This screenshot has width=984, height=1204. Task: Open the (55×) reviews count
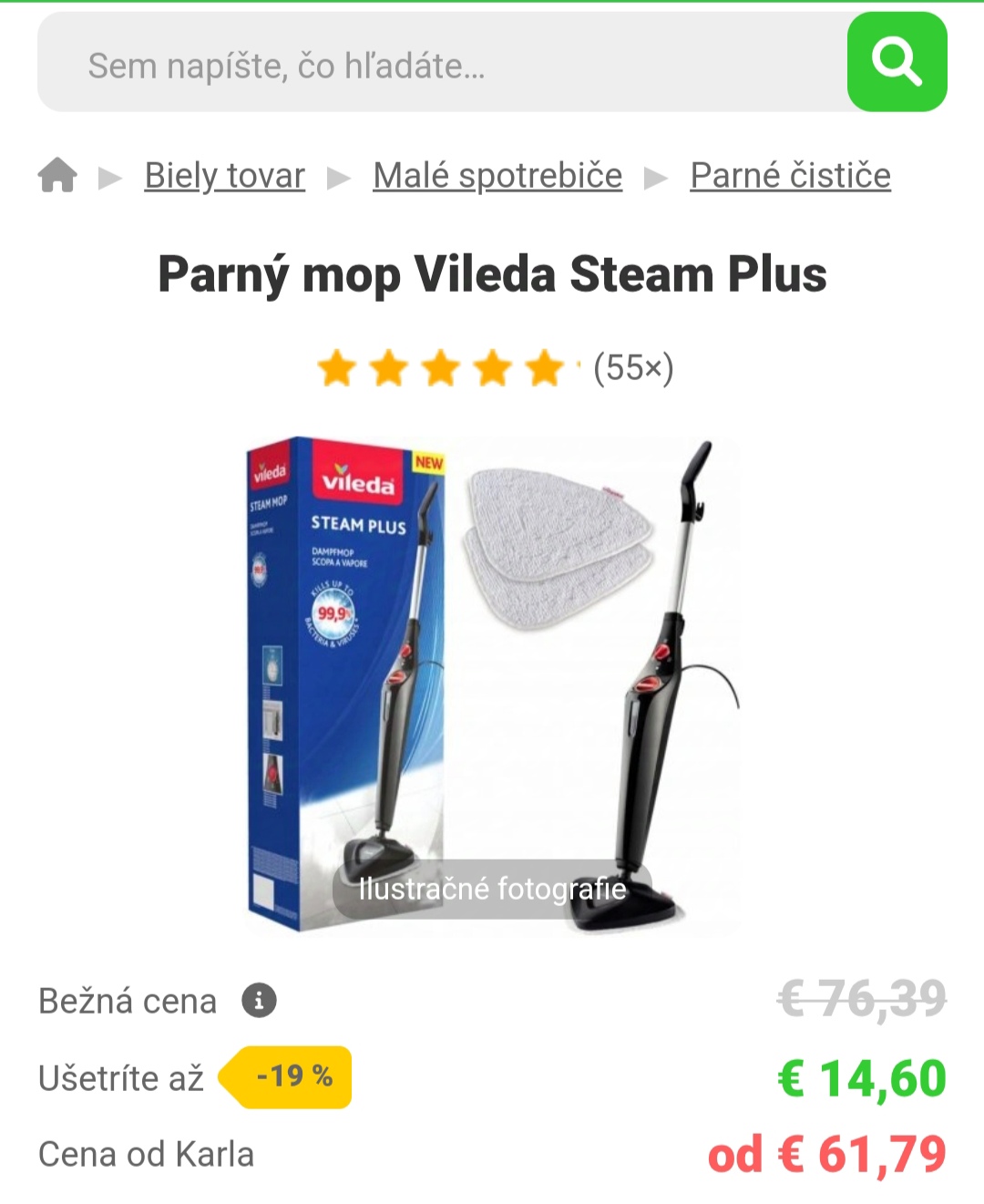coord(633,368)
